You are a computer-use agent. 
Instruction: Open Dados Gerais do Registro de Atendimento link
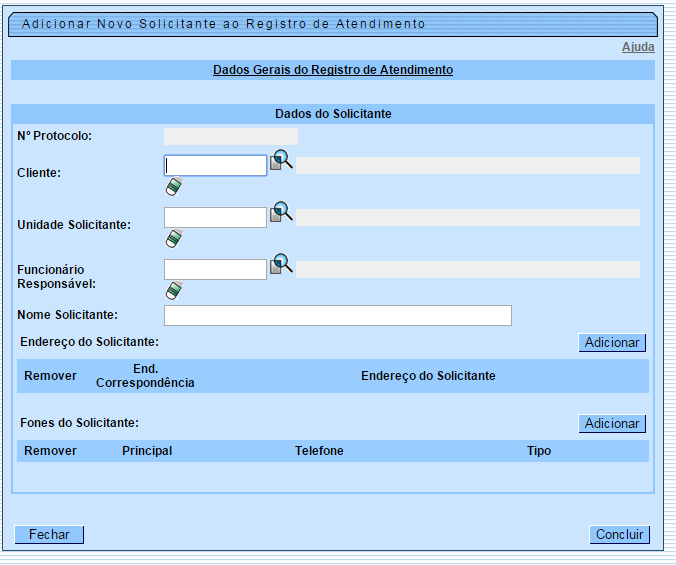click(x=333, y=70)
